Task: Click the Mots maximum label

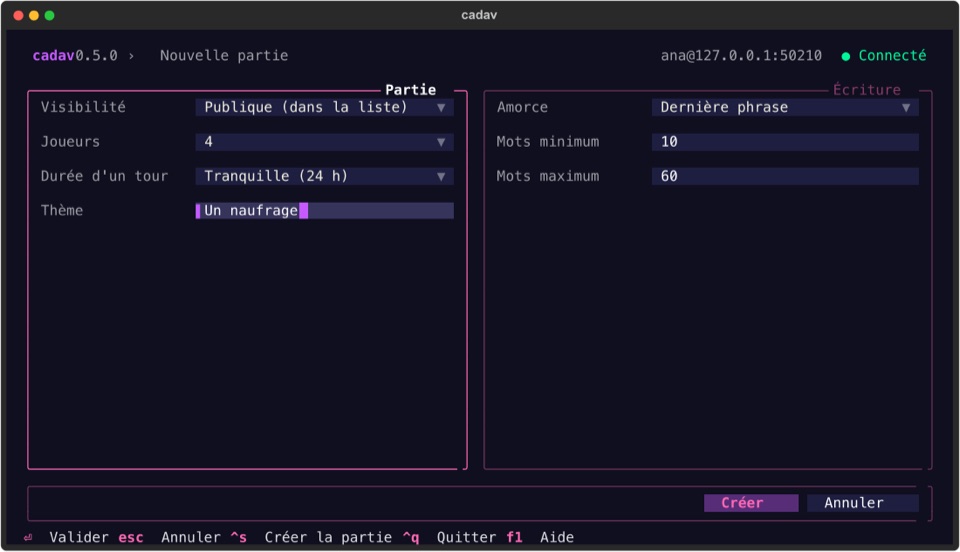Action: tap(548, 176)
